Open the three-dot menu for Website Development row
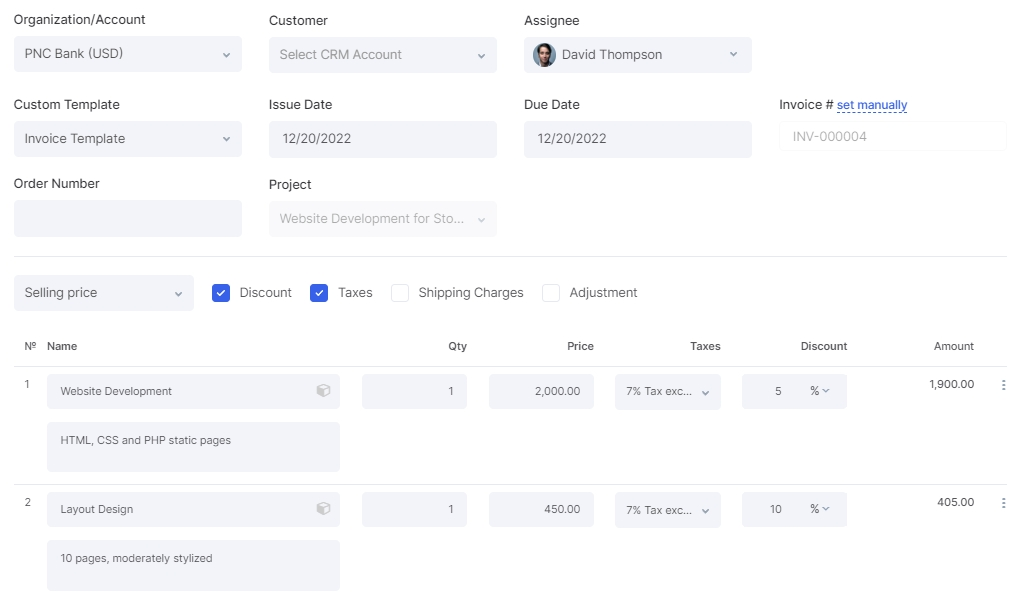Viewport: 1026px width, 596px height. pos(1003,385)
